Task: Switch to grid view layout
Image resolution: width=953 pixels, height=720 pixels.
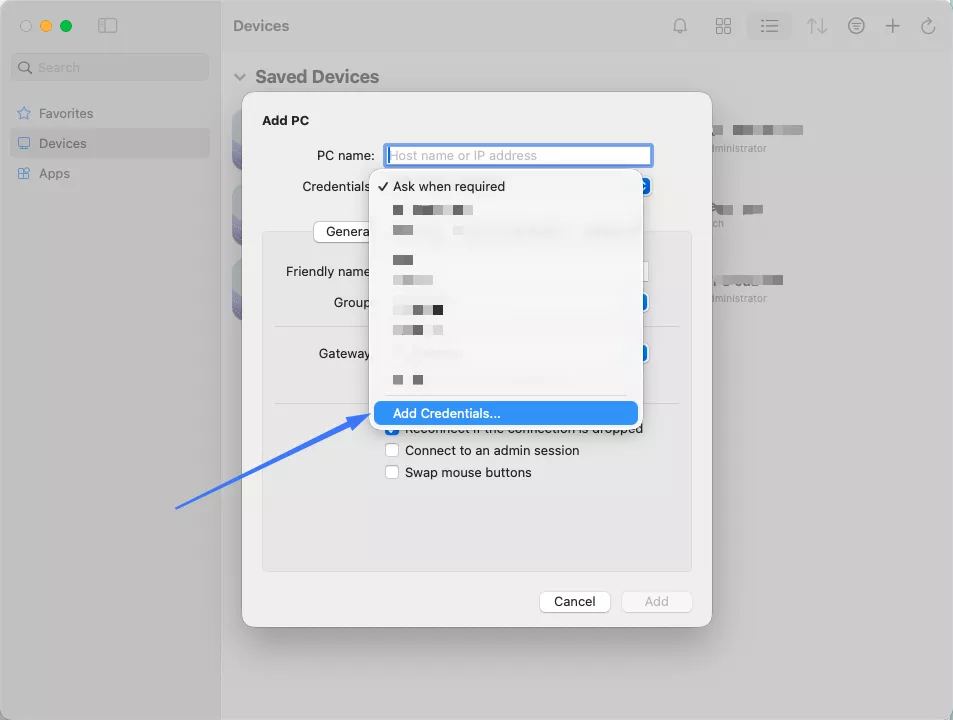Action: coord(724,26)
